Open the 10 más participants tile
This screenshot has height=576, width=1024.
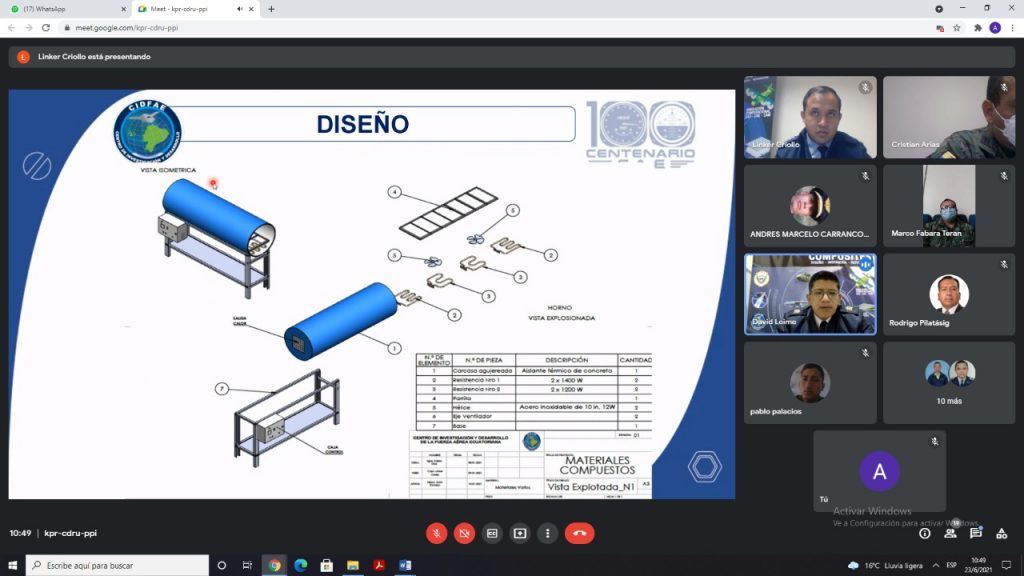coord(949,383)
